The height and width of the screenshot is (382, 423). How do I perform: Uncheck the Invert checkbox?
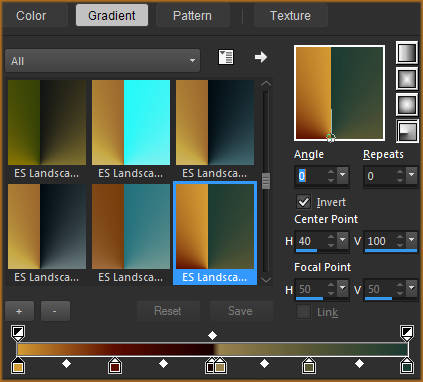point(304,202)
